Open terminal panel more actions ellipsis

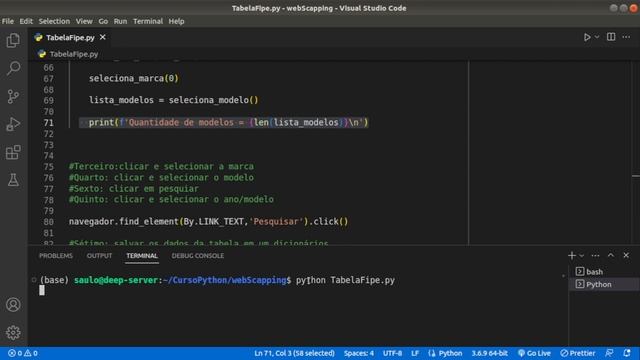(596, 256)
